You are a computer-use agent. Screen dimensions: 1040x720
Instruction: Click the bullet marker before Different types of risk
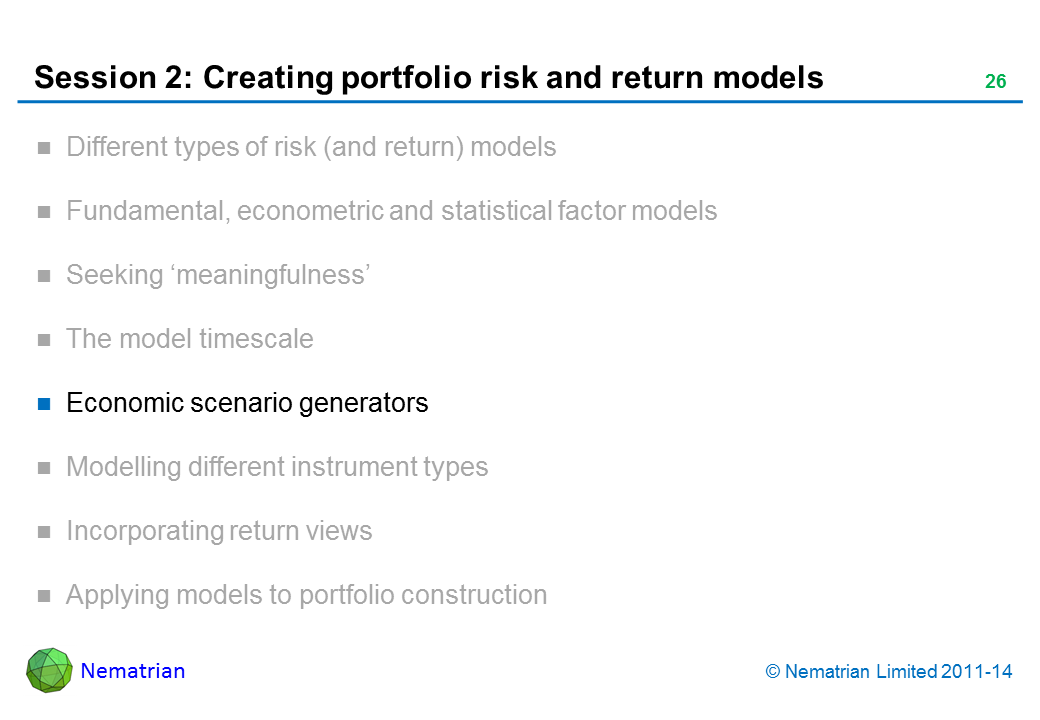click(x=44, y=148)
